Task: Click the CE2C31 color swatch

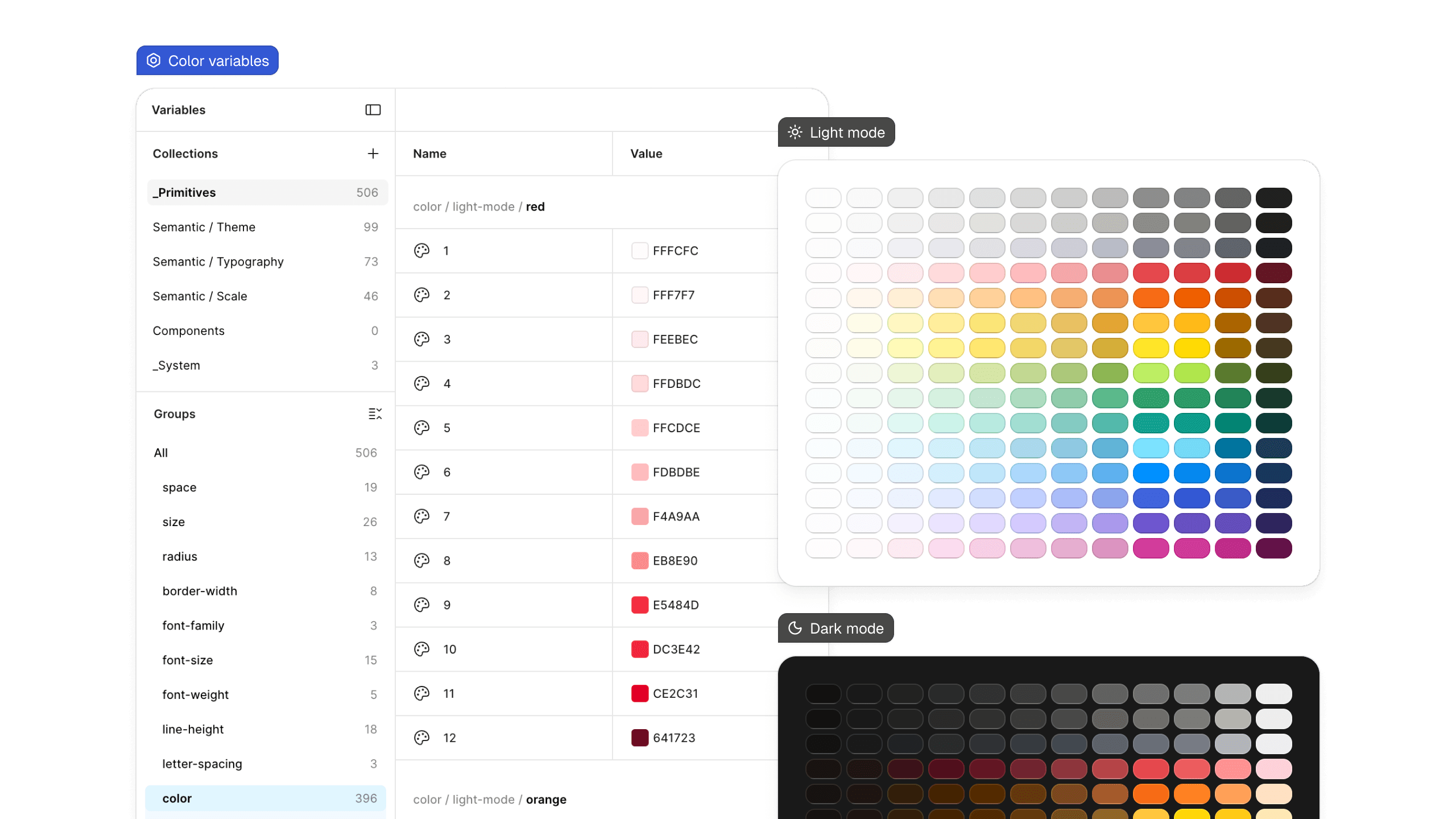Action: (640, 694)
